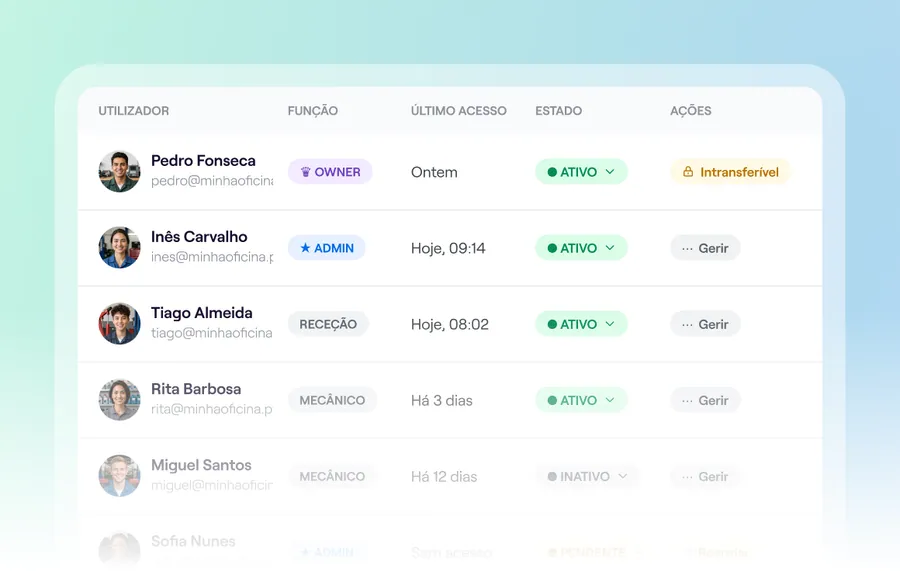Click Tiago Almeida's avatar photo
Viewport: 900px width, 571px height.
point(119,324)
